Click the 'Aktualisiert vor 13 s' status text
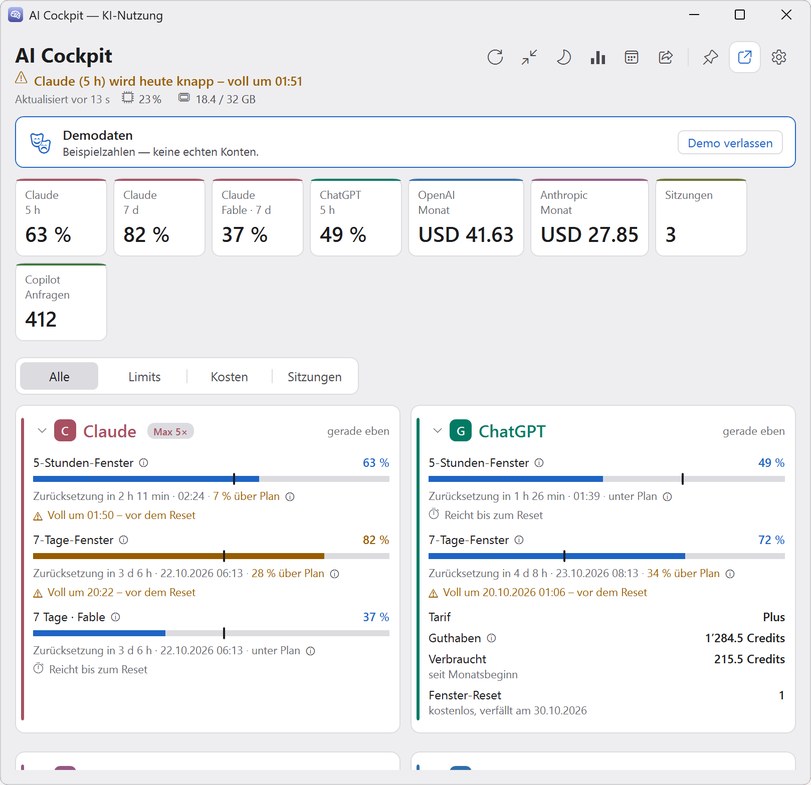The height and width of the screenshot is (785, 811). pyautogui.click(x=62, y=99)
